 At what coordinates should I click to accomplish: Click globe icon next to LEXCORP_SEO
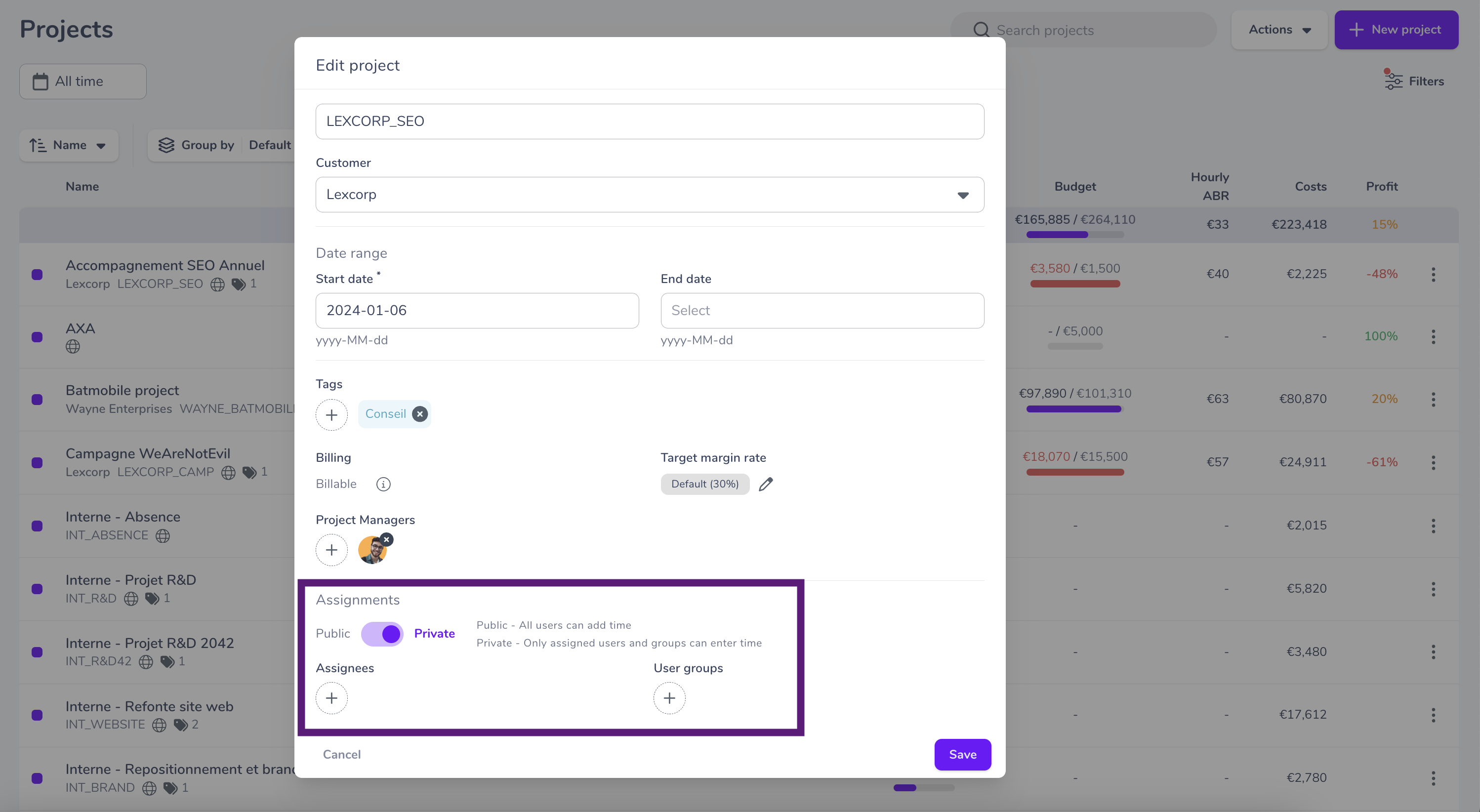(217, 284)
